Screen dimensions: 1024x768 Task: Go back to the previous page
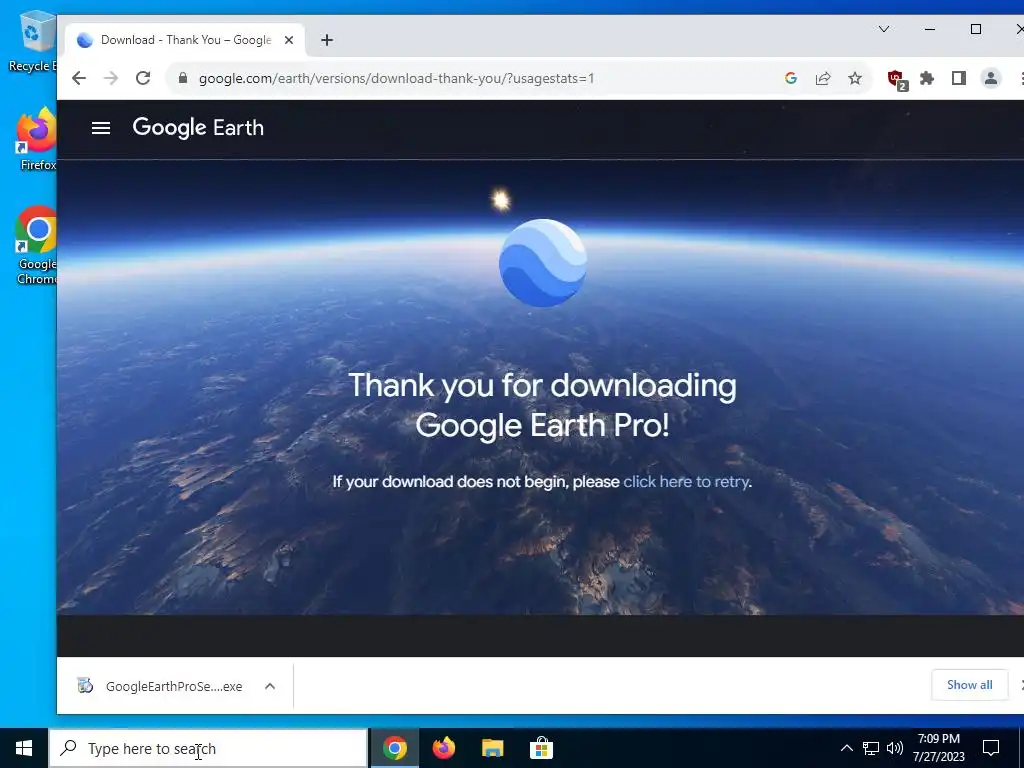coord(79,78)
